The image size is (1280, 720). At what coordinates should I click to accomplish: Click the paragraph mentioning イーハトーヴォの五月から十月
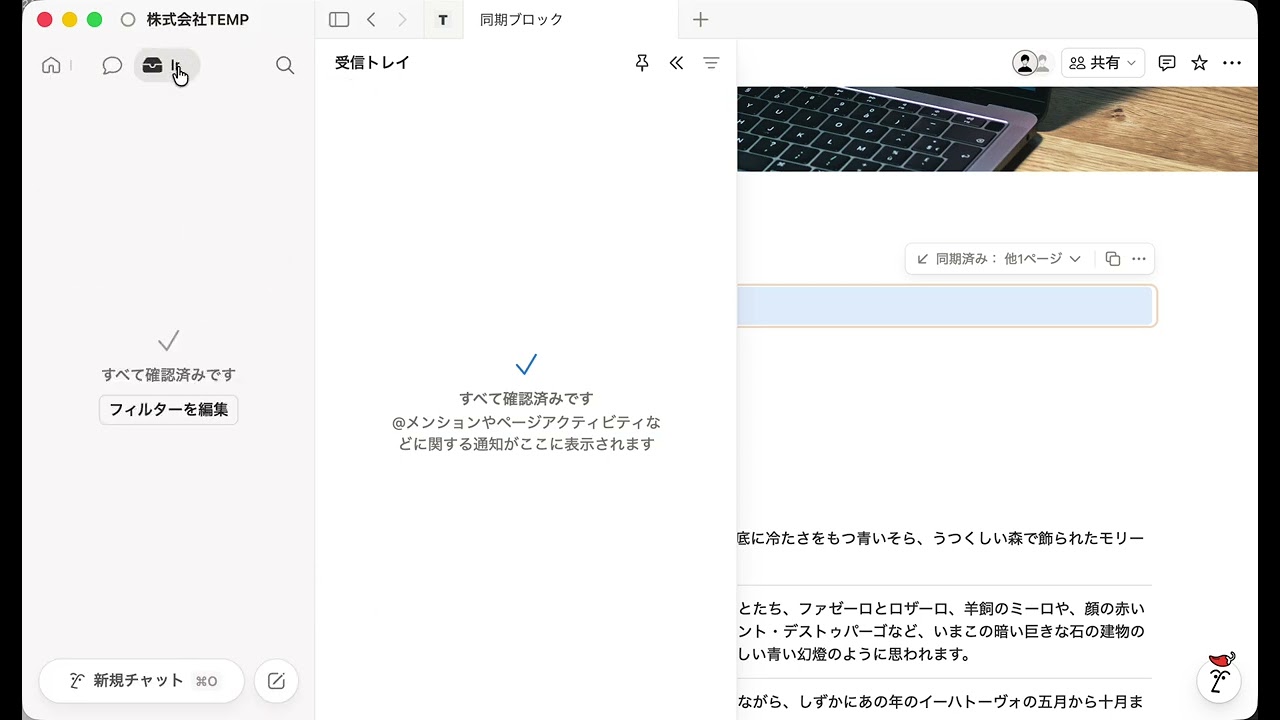(x=940, y=701)
